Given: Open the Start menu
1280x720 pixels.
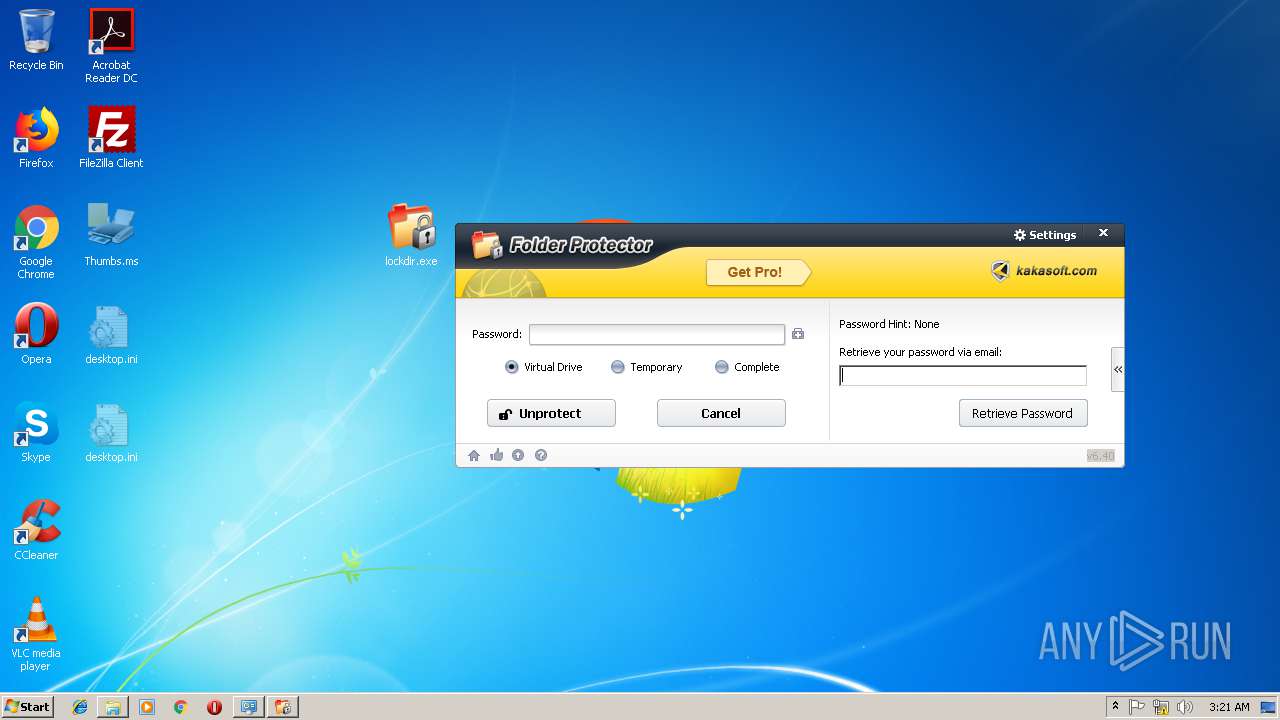Looking at the screenshot, I should [x=27, y=706].
